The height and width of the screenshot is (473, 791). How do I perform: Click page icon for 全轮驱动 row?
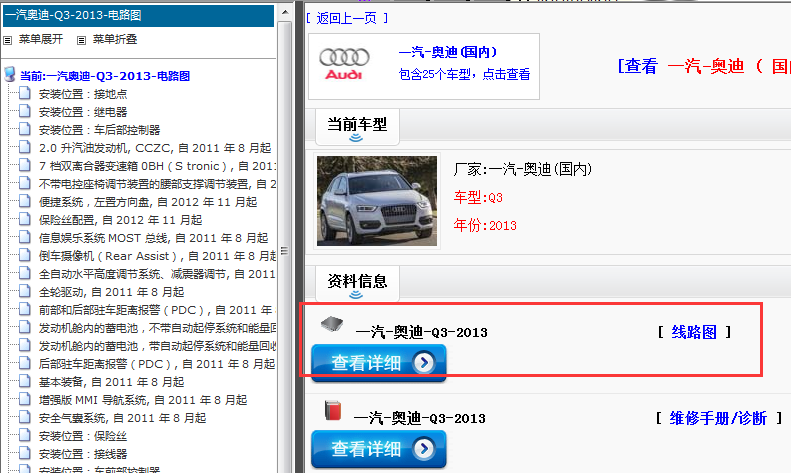coord(25,291)
